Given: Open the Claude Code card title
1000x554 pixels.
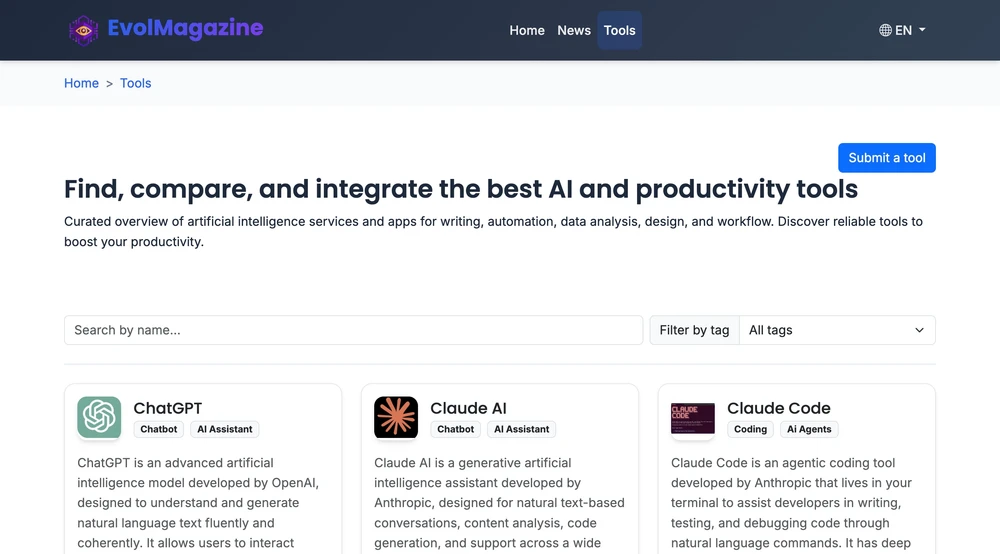Looking at the screenshot, I should click(779, 408).
